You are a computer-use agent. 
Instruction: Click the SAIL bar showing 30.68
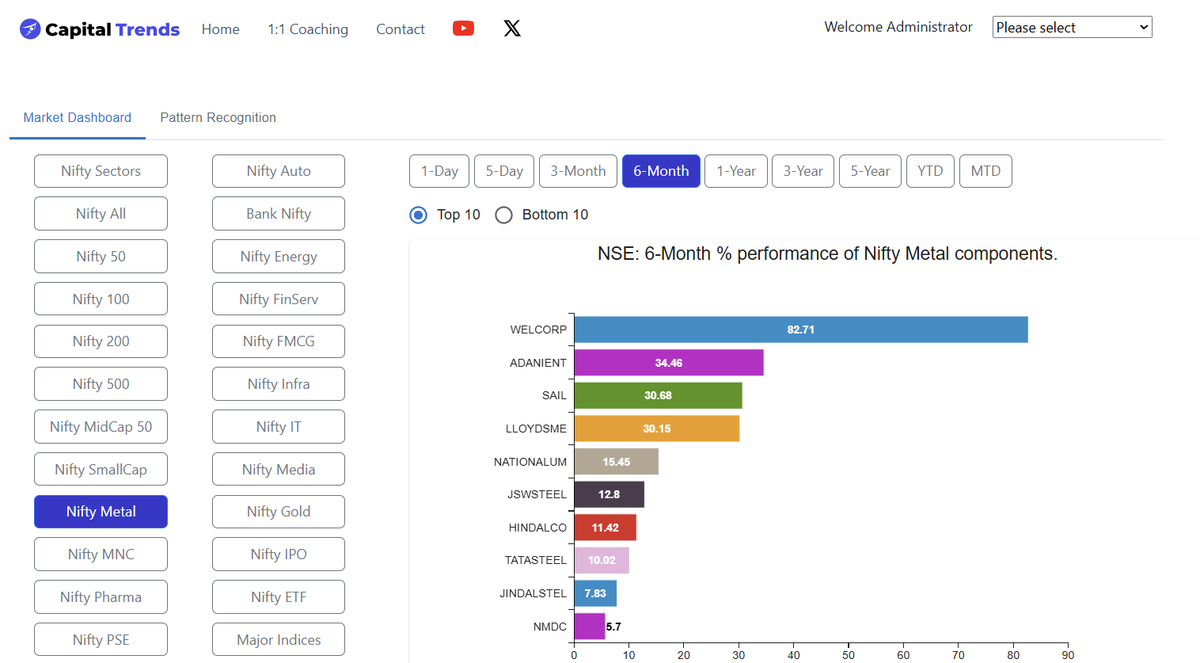point(658,396)
